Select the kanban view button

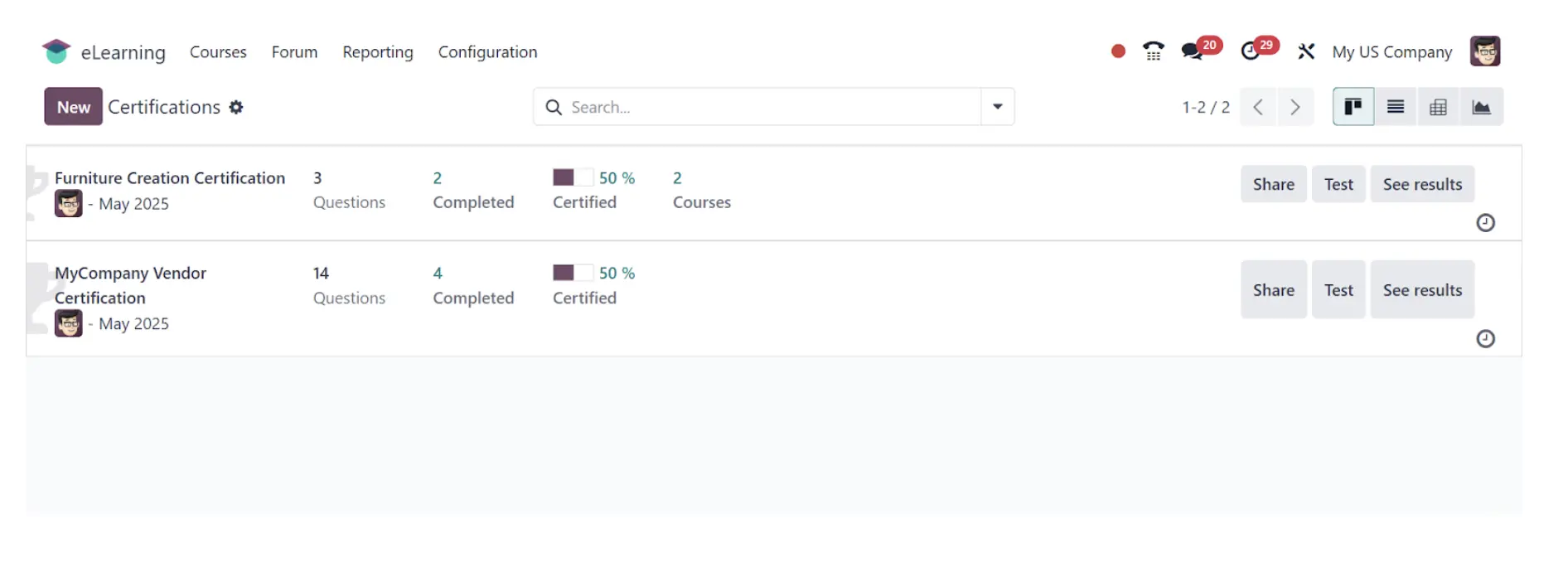click(x=1353, y=107)
